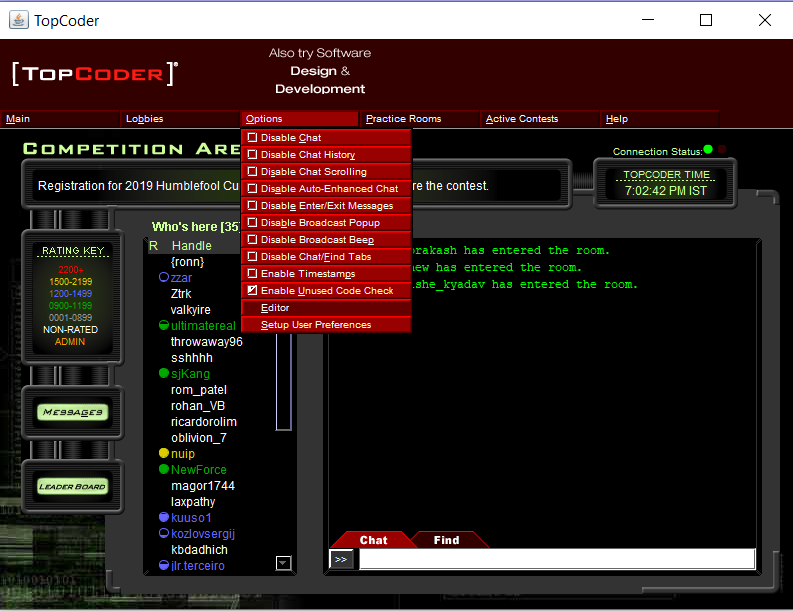Click the green connection status indicator
Viewport: 793px width, 611px height.
coord(708,149)
